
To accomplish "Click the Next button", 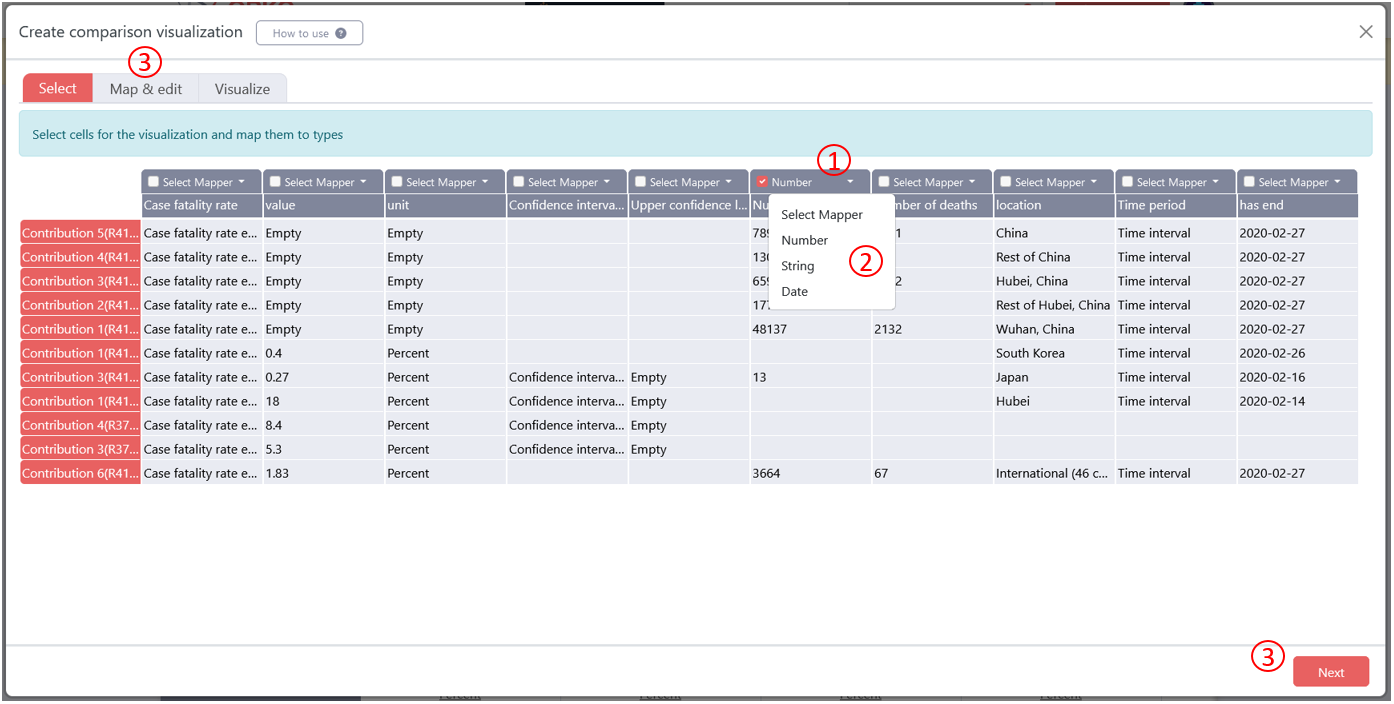I will tap(1331, 671).
